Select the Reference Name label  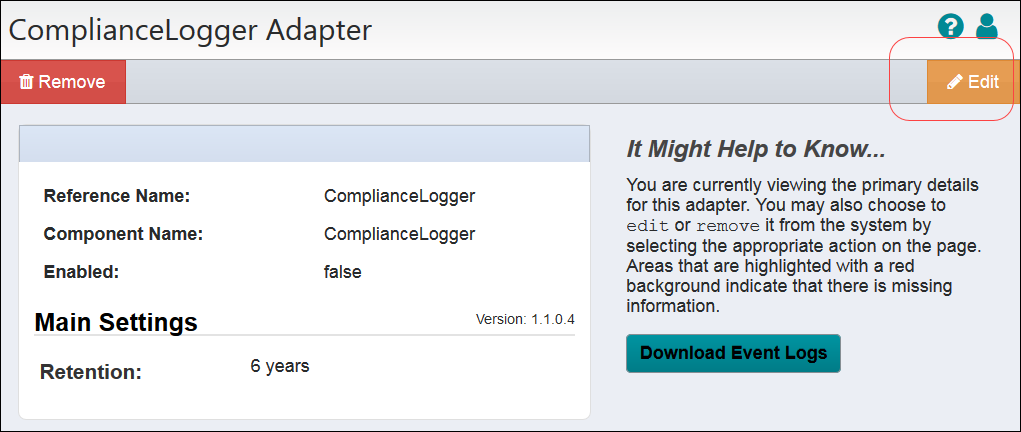click(117, 196)
